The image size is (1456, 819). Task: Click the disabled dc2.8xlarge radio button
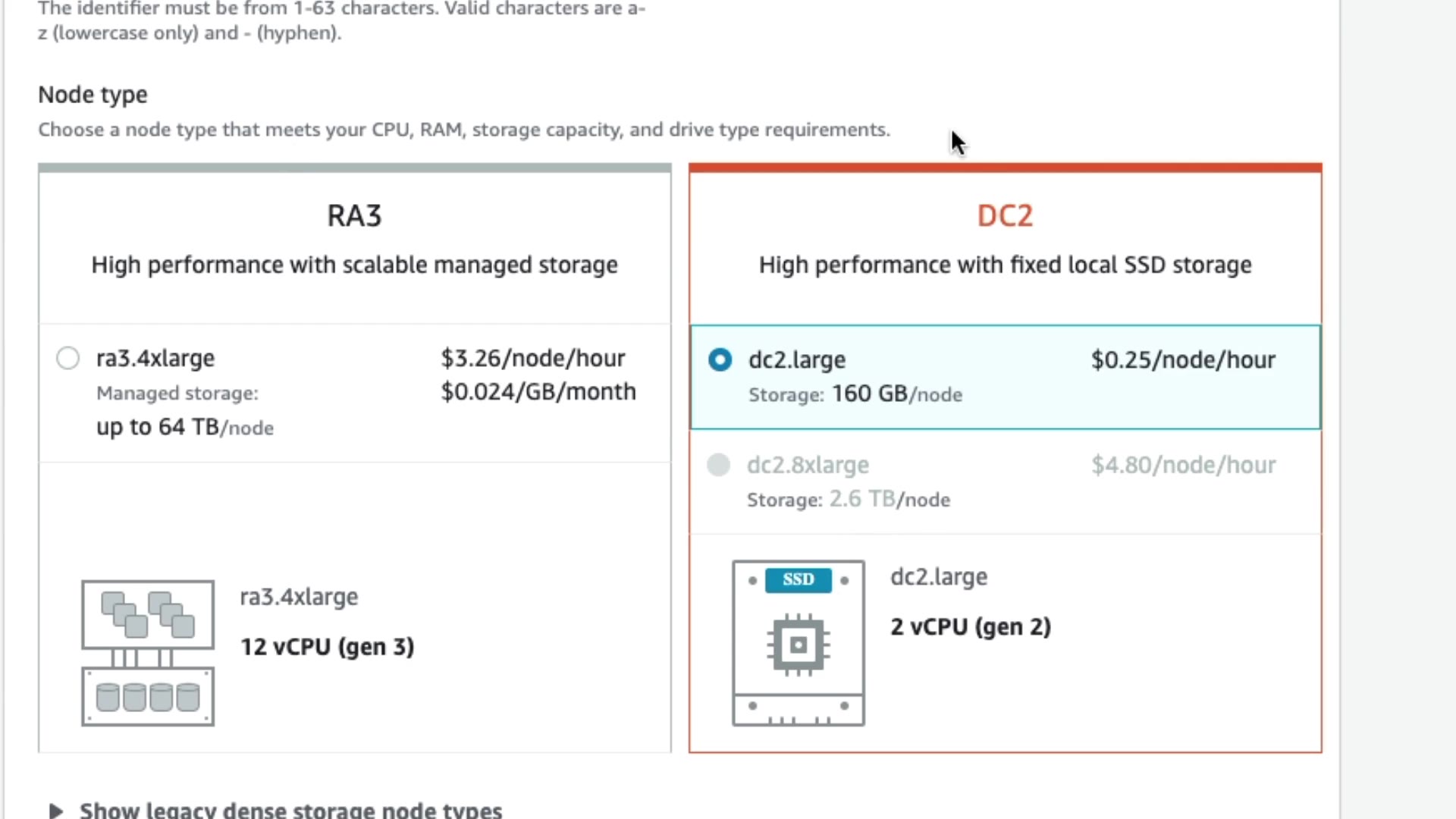coord(718,465)
